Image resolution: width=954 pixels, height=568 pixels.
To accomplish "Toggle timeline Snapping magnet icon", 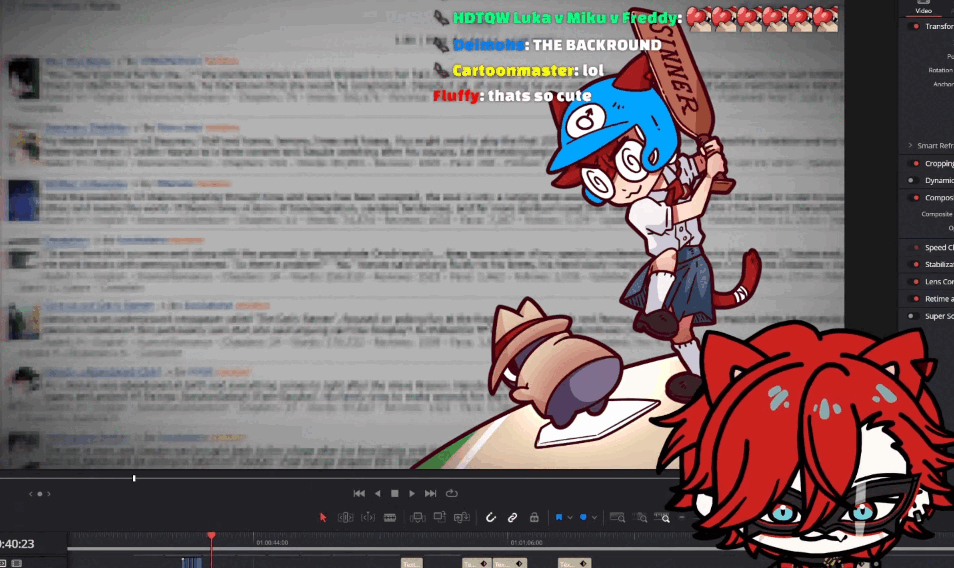I will tap(490, 518).
